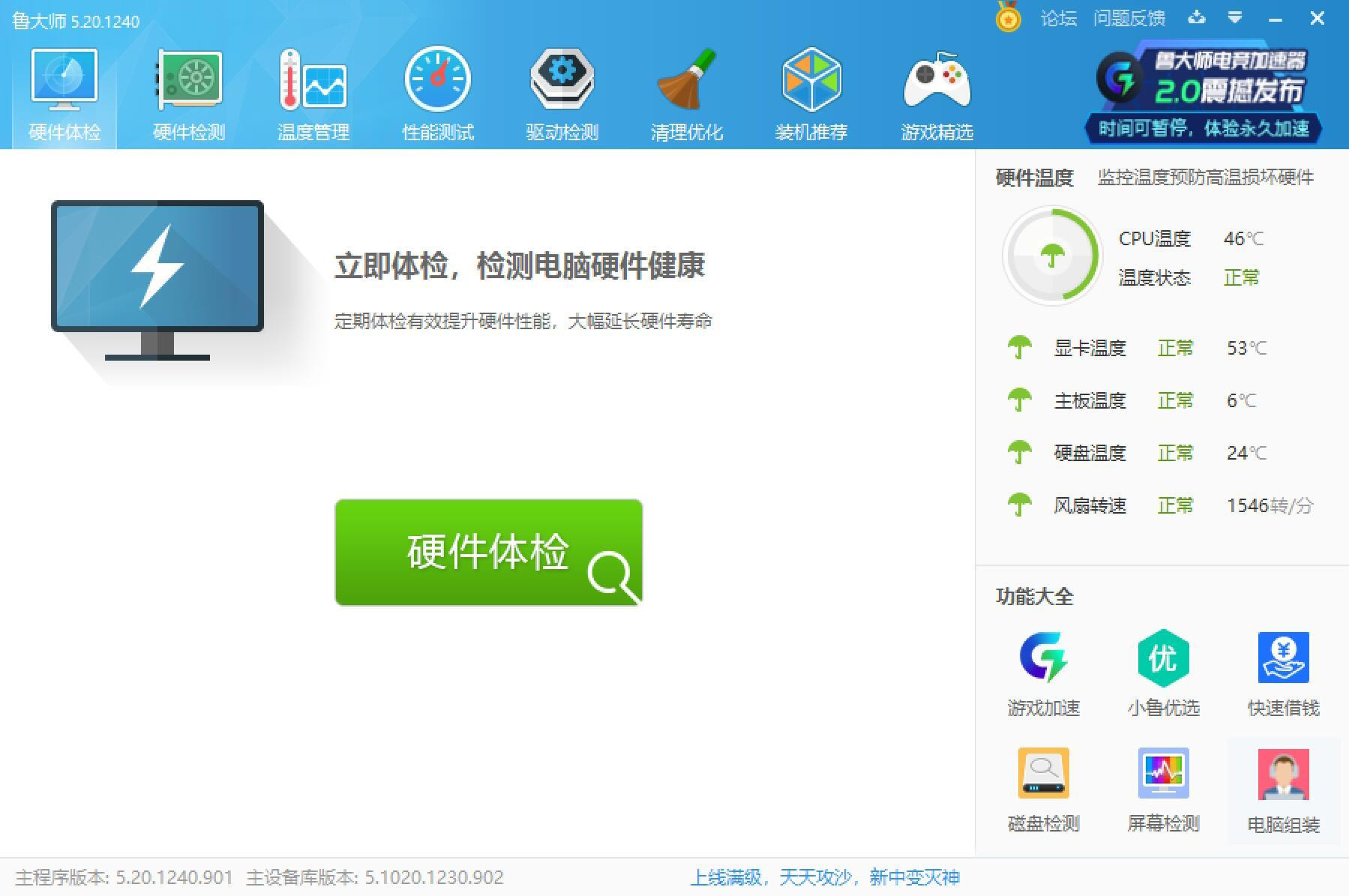Viewport: 1349px width, 896px height.
Task: Open 装机推荐 cube icon
Action: pos(811,78)
